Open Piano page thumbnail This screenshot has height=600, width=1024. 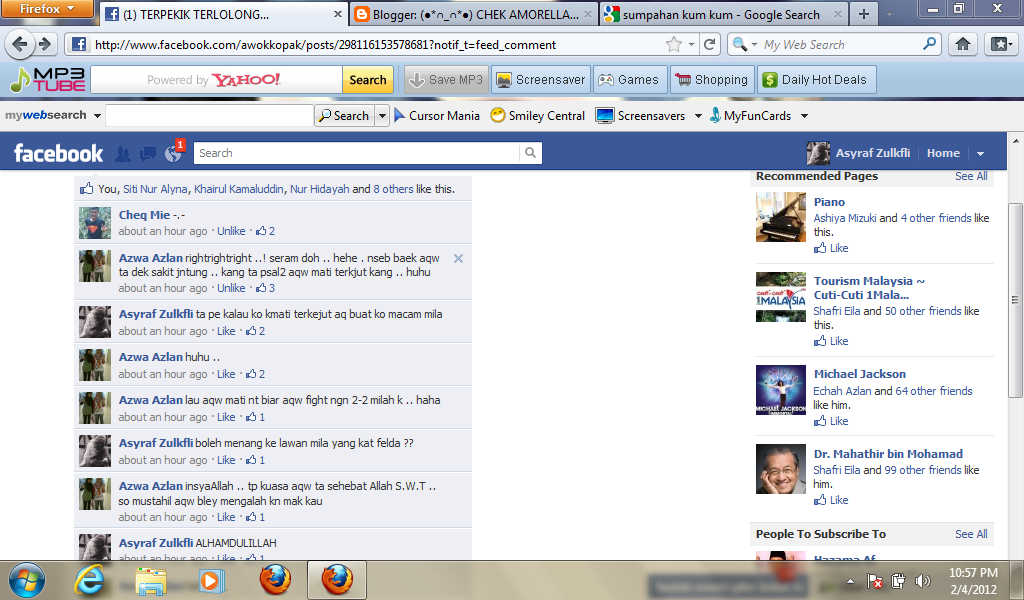click(781, 217)
